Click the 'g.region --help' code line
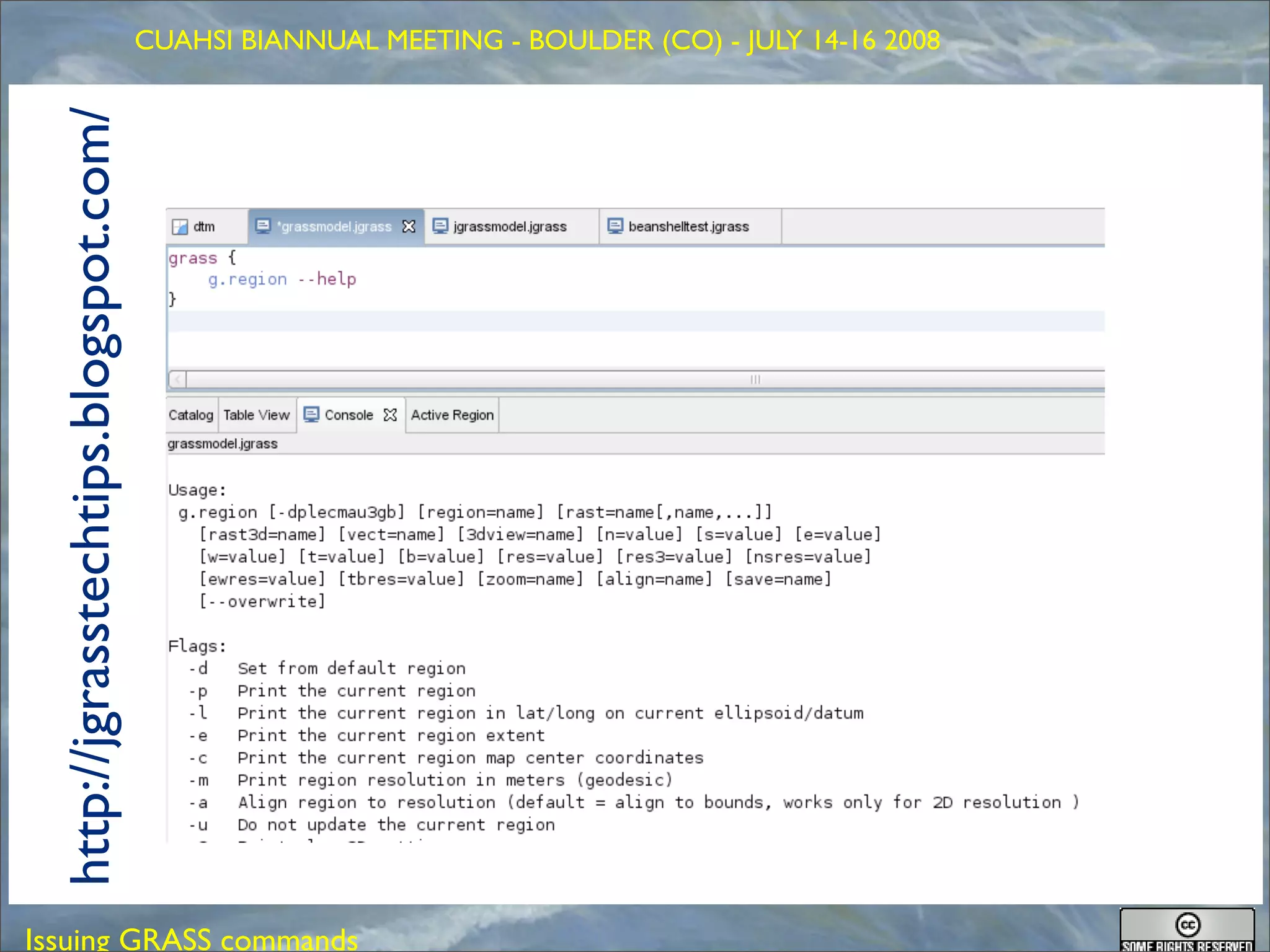The height and width of the screenshot is (952, 1270). coord(282,280)
